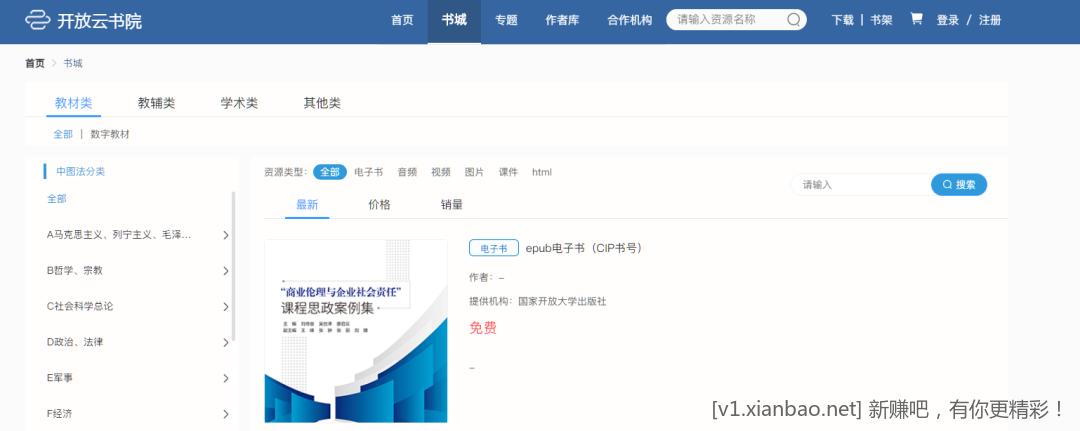
Task: Click the 登录 link in header
Action: 947,20
